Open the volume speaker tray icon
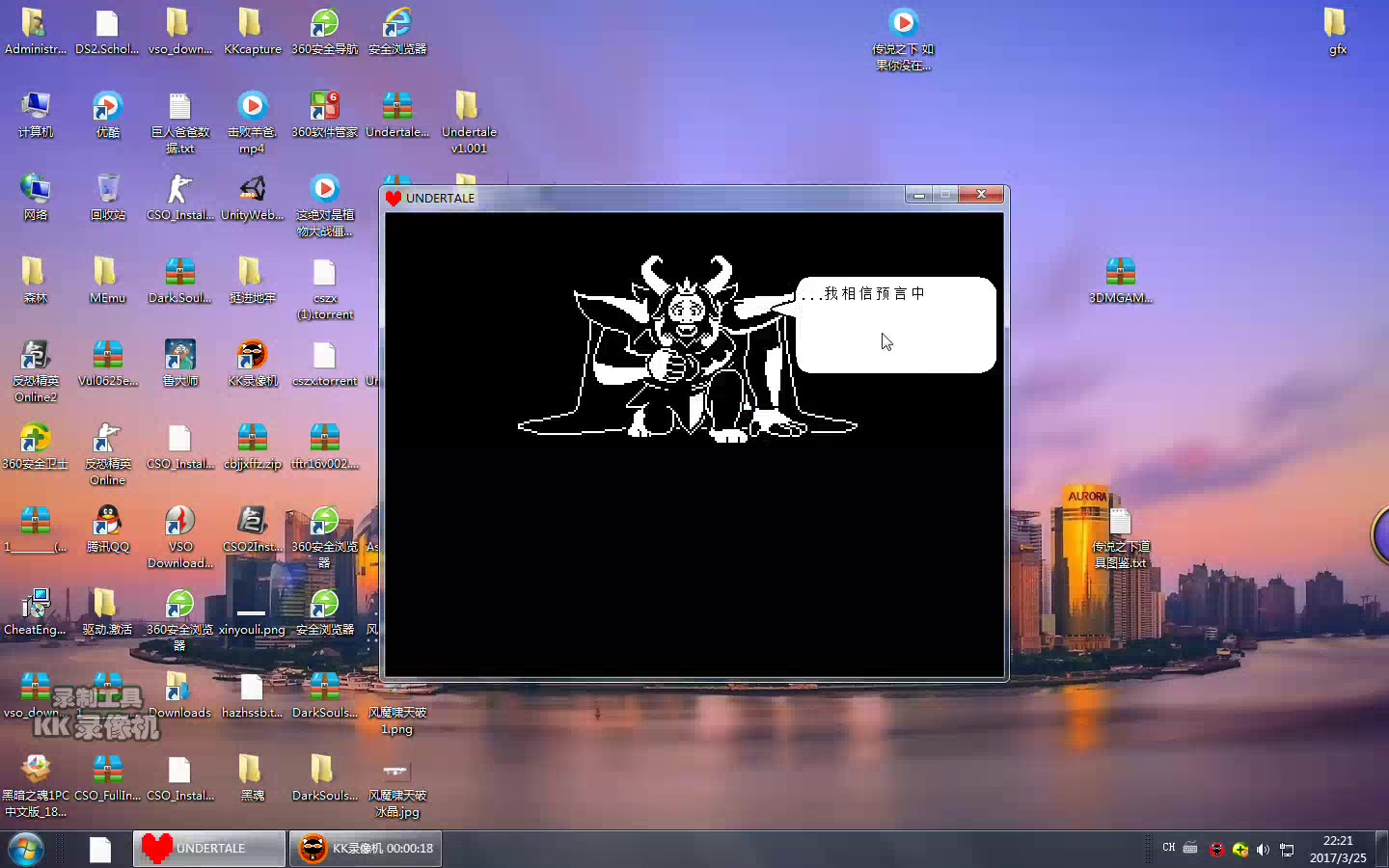Image resolution: width=1389 pixels, height=868 pixels. coord(1263,849)
